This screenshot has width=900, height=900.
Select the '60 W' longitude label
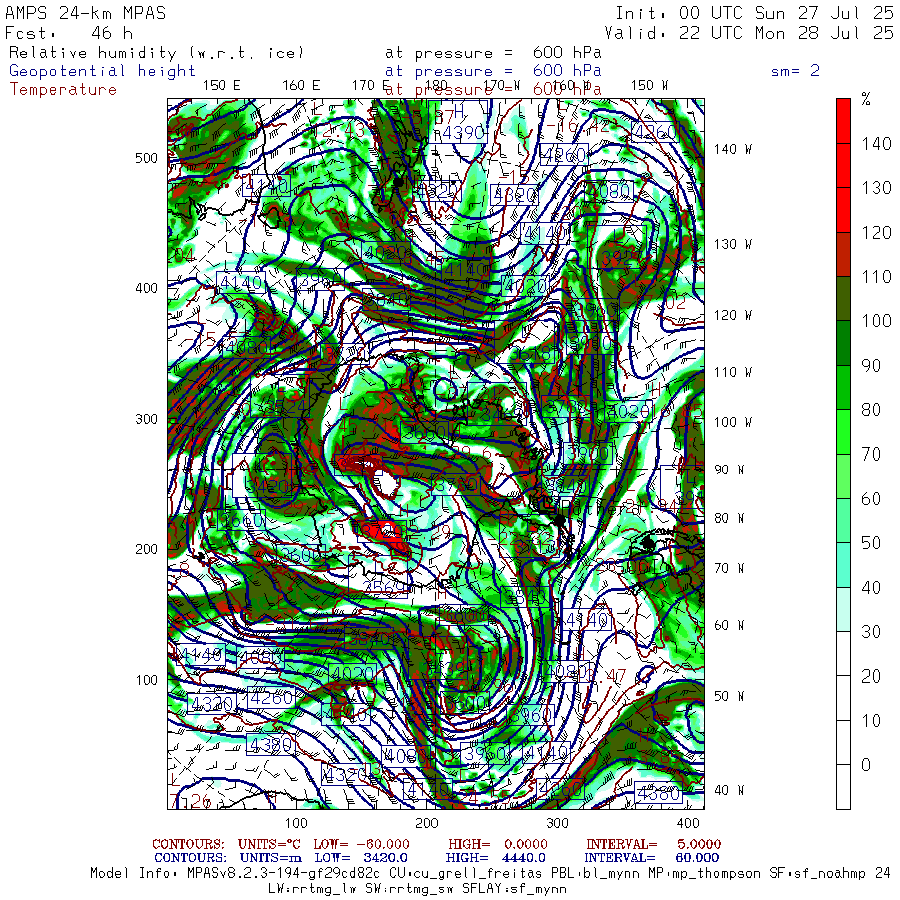point(729,625)
